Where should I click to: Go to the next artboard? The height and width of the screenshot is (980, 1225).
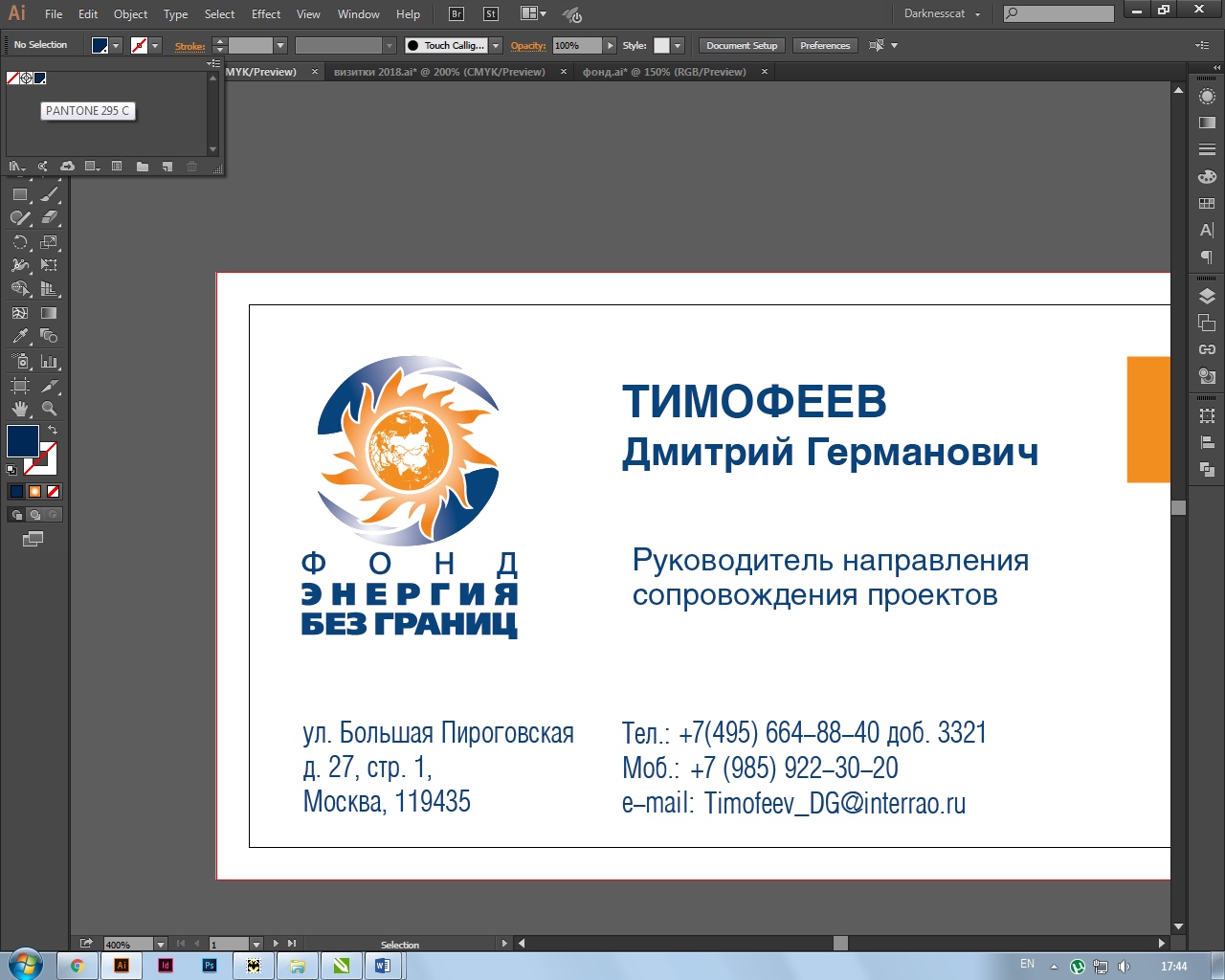coord(277,944)
